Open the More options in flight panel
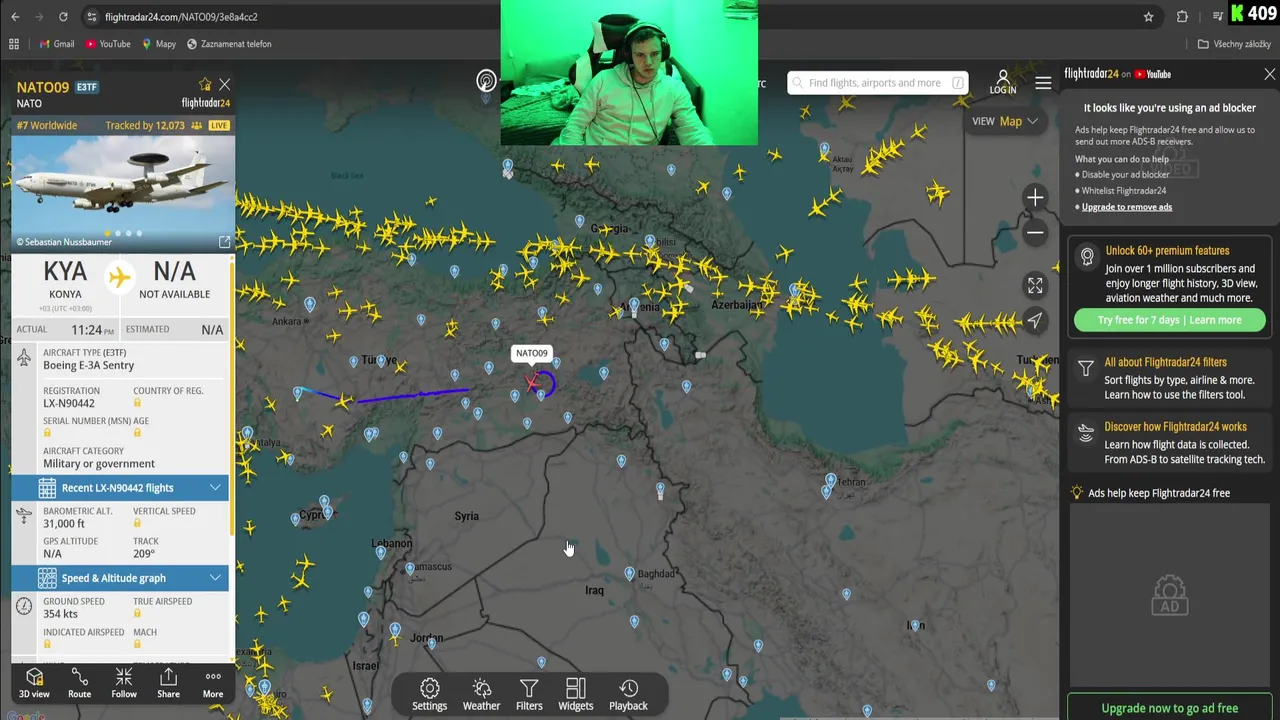 pyautogui.click(x=213, y=683)
